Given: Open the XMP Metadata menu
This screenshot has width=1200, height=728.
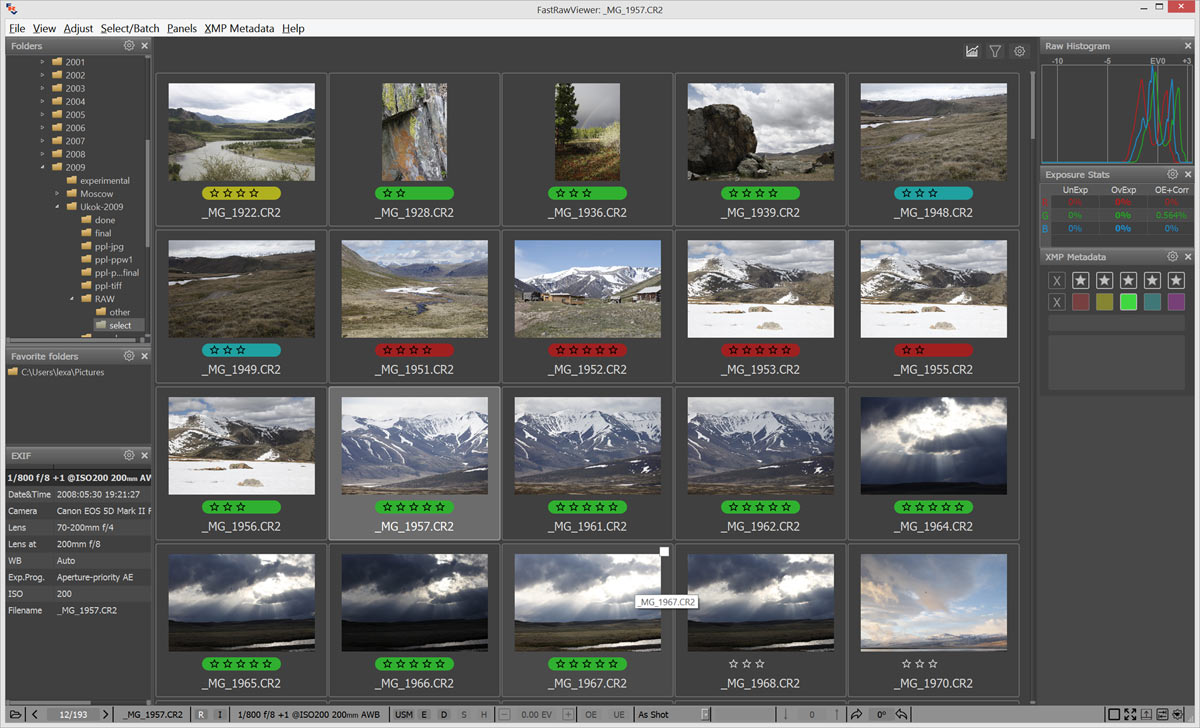Looking at the screenshot, I should (x=239, y=28).
